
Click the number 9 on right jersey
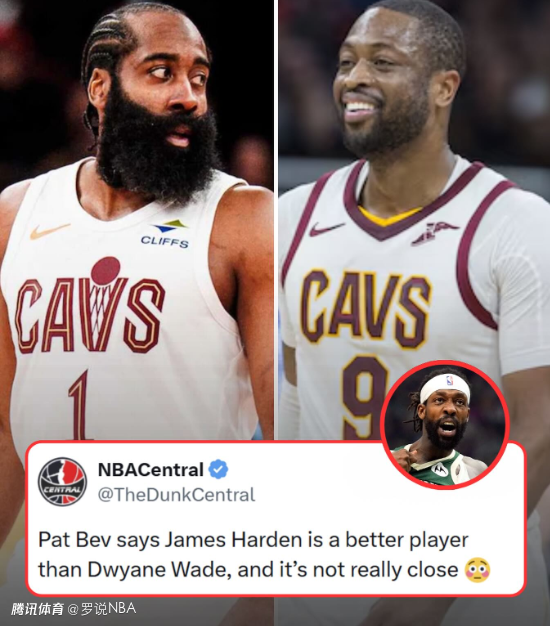[365, 398]
